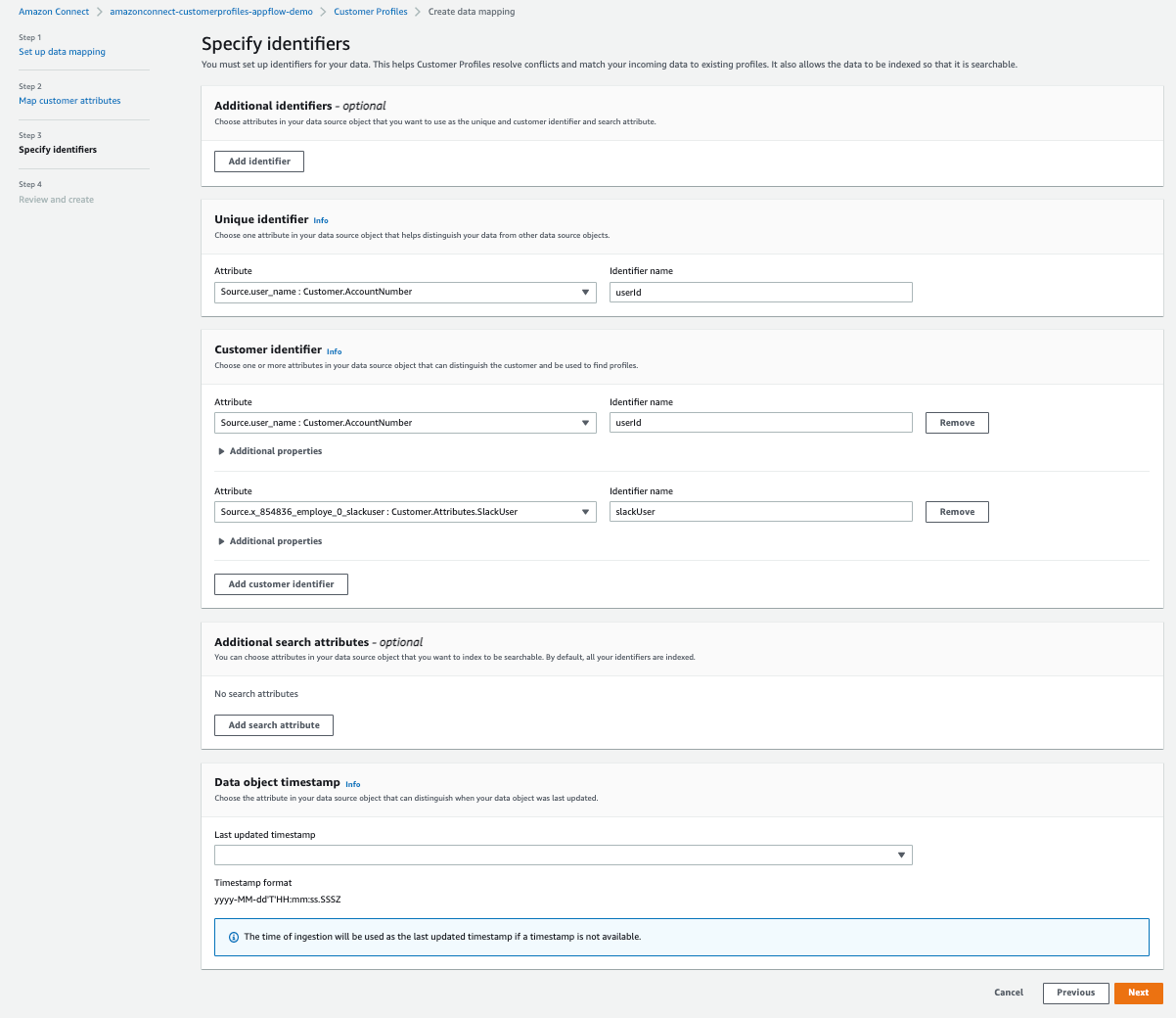Viewport: 1176px width, 1018px height.
Task: Open the Unique identifier Attribute dropdown
Action: [x=405, y=292]
